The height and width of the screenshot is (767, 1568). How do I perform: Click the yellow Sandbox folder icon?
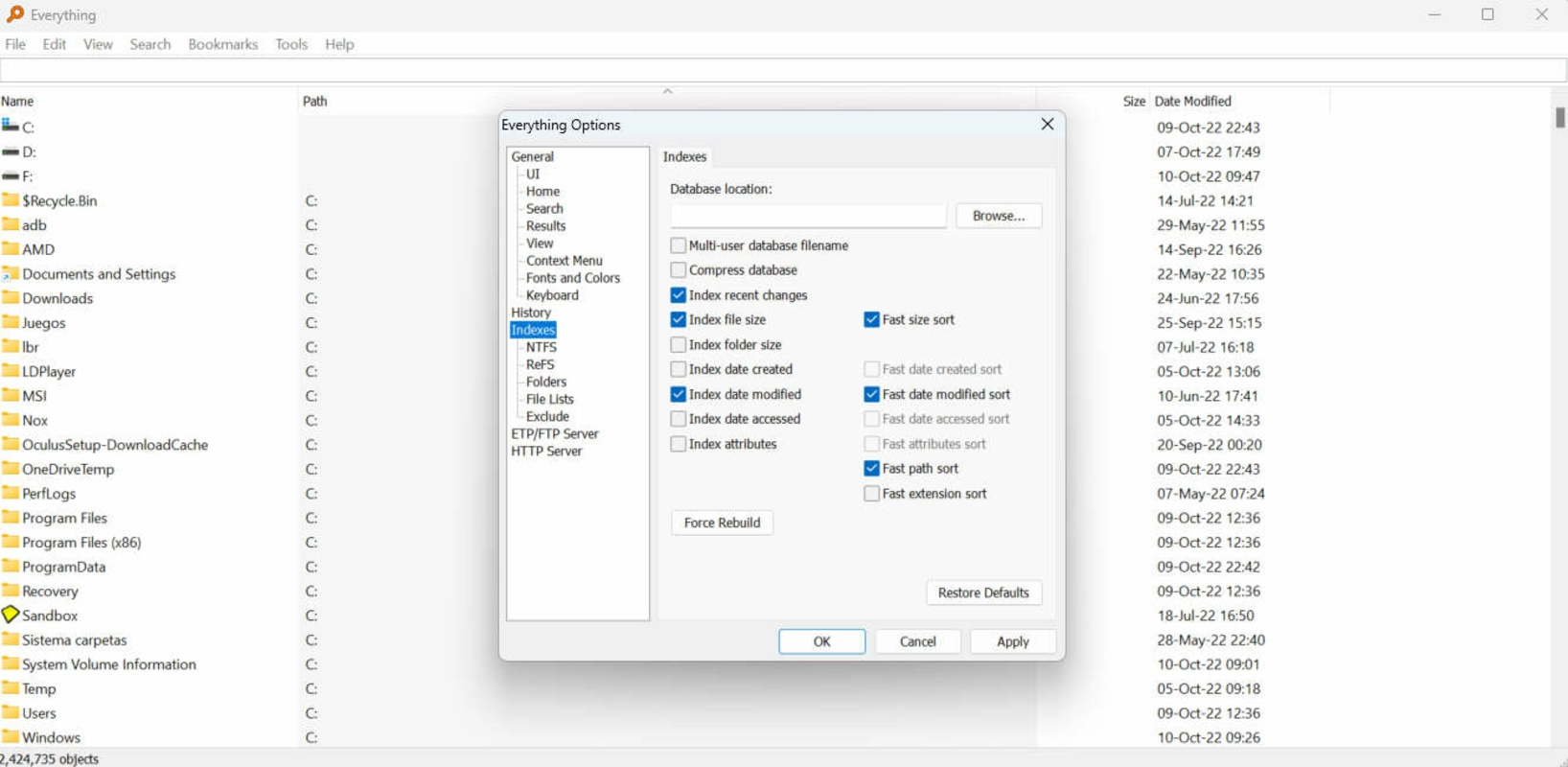(x=11, y=615)
